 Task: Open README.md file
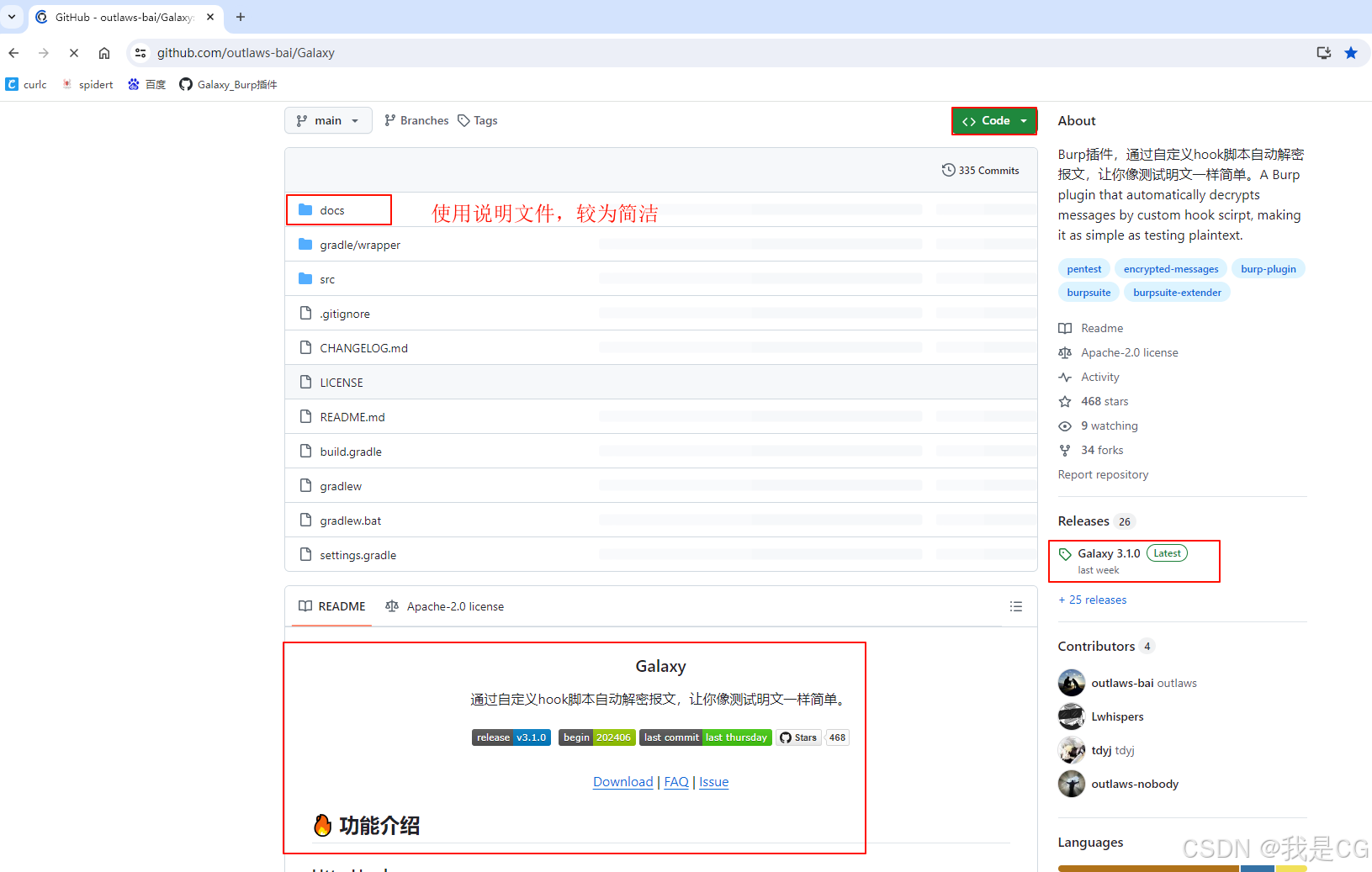click(x=352, y=417)
